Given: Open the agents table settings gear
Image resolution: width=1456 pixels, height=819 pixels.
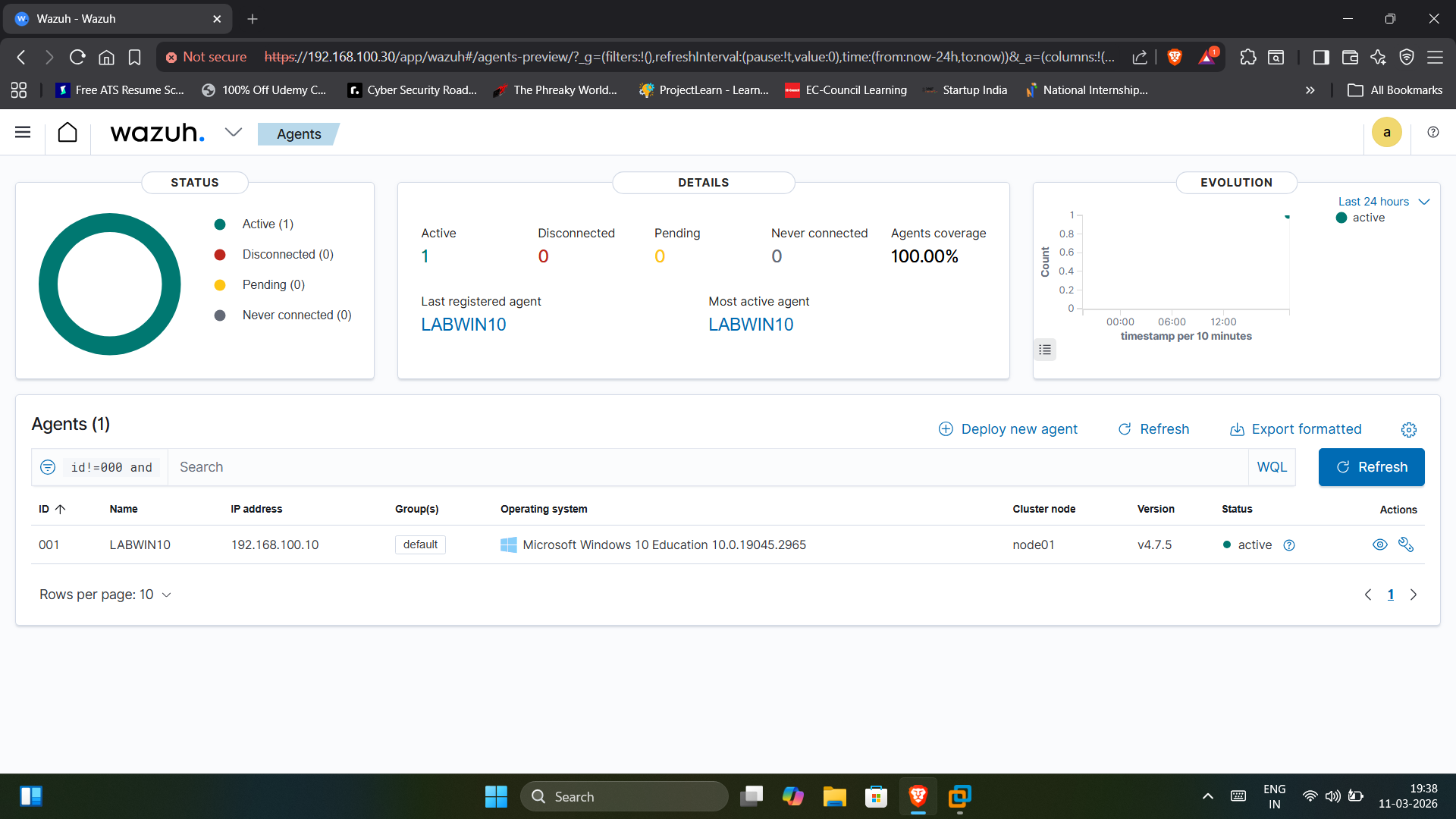Looking at the screenshot, I should coord(1409,430).
